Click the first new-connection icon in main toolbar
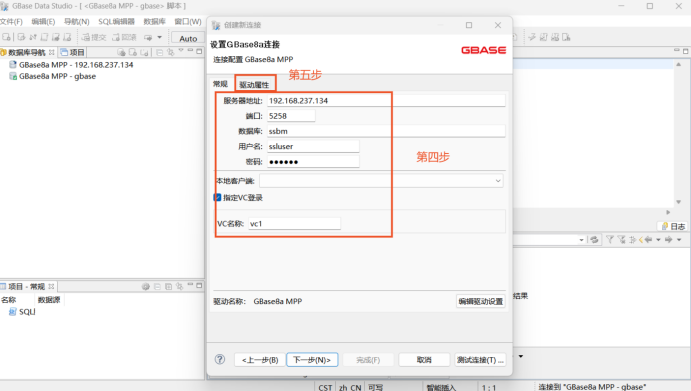The image size is (691, 391). 6,37
